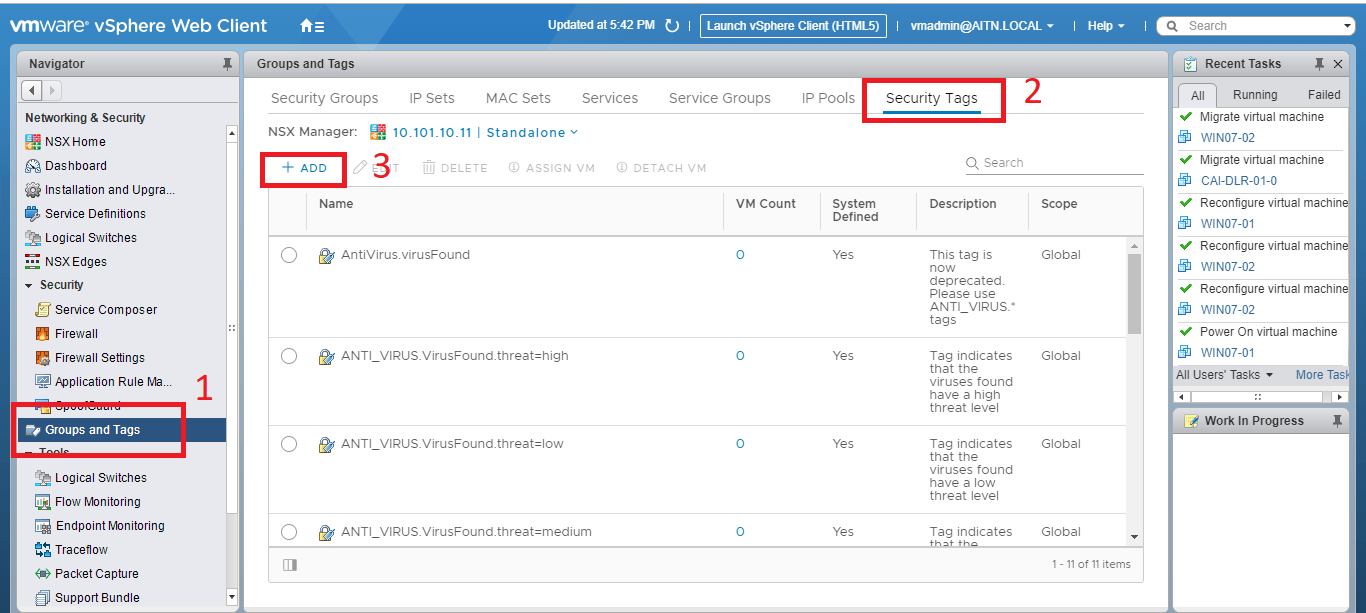
Task: Switch to the Security Groups tab
Action: coord(324,98)
